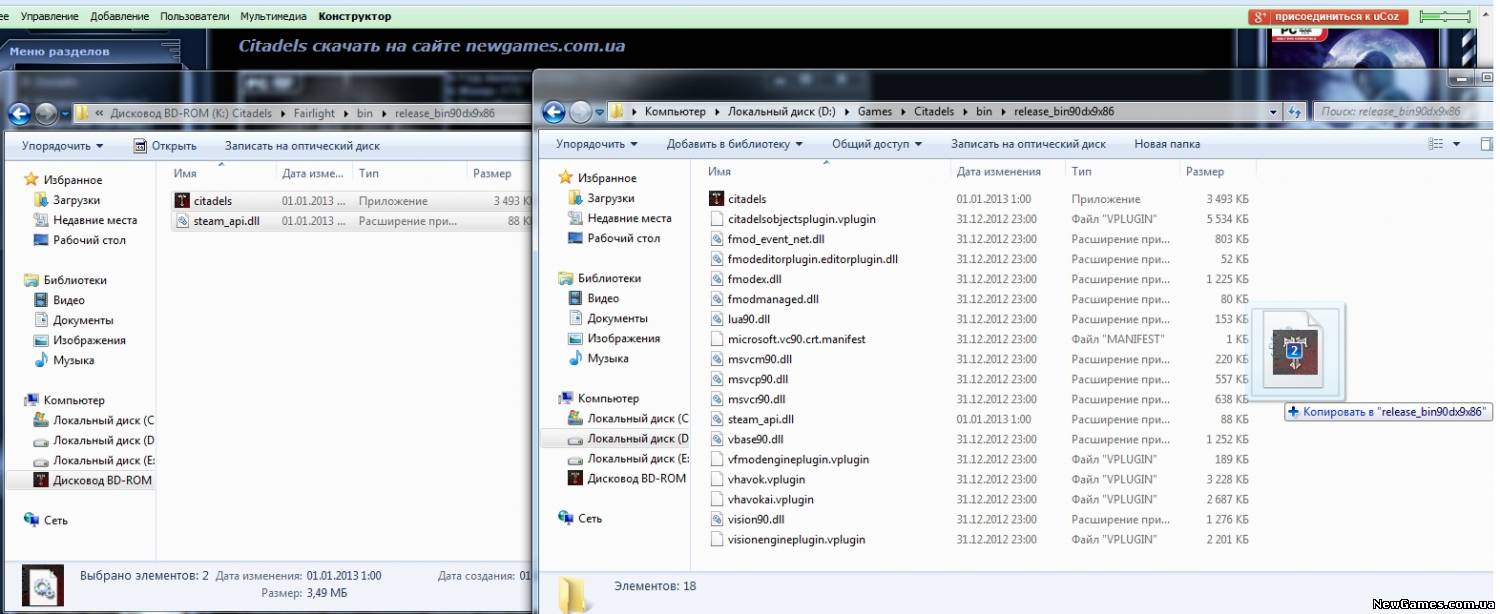Click the green slider in uCoz bar
This screenshot has height=614, width=1500.
(1445, 16)
